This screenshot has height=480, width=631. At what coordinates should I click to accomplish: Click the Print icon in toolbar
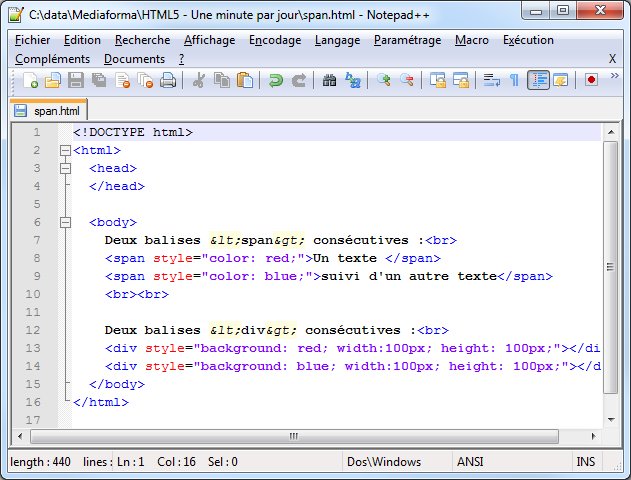168,81
